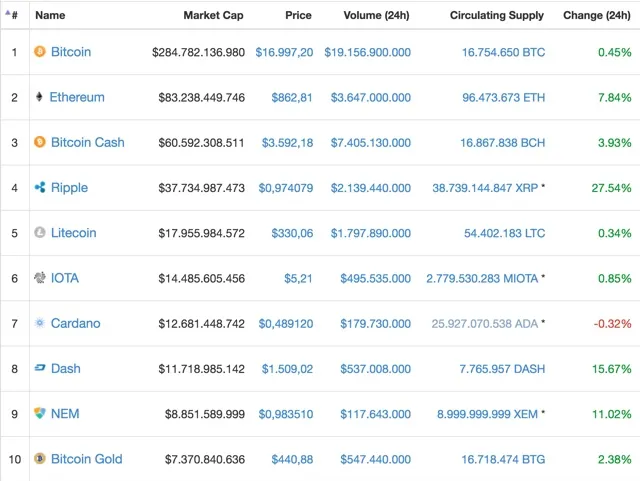Click IOTA price $5,21
This screenshot has height=481, width=640.
[x=298, y=278]
